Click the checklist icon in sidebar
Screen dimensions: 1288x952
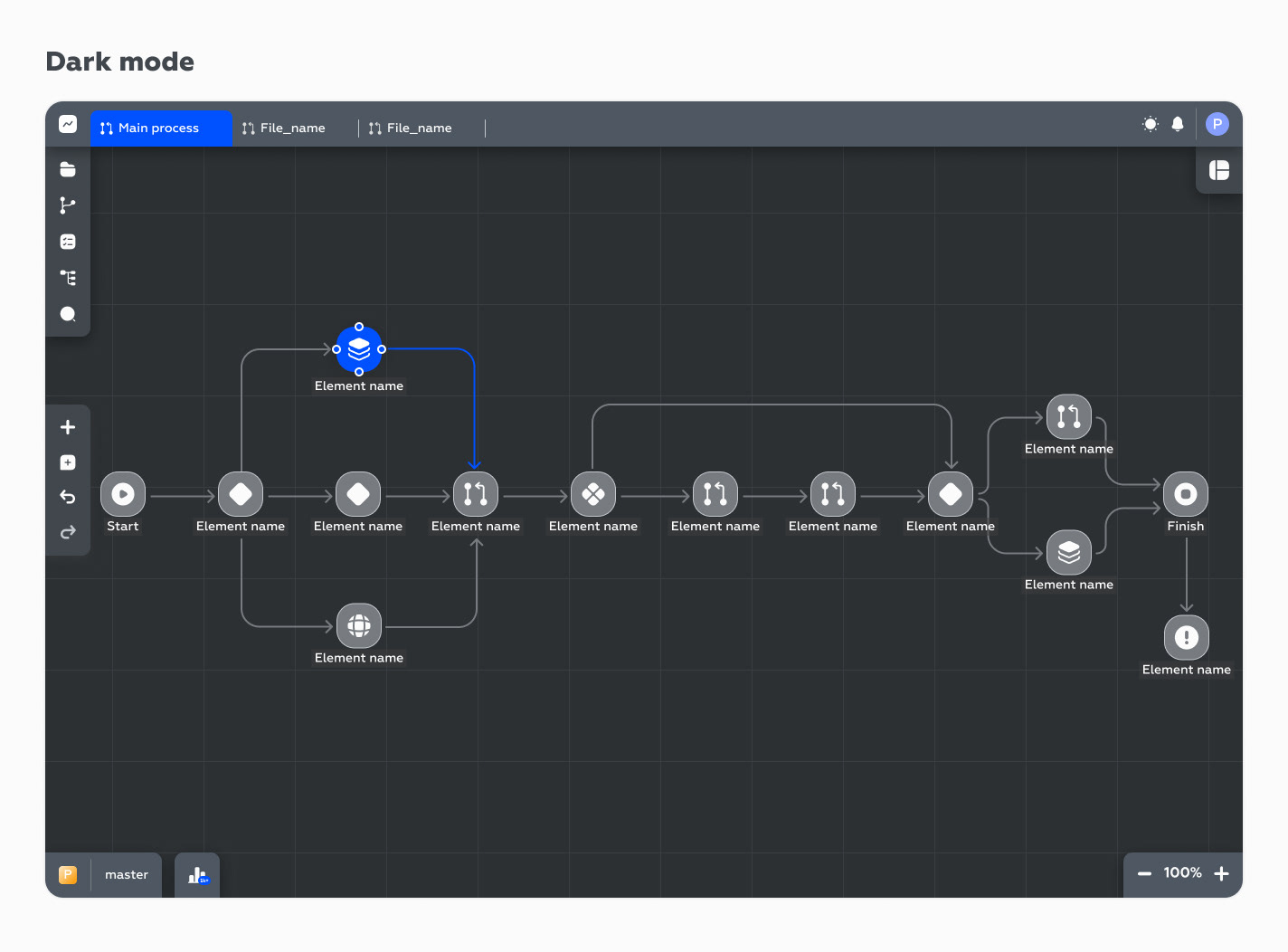point(68,242)
